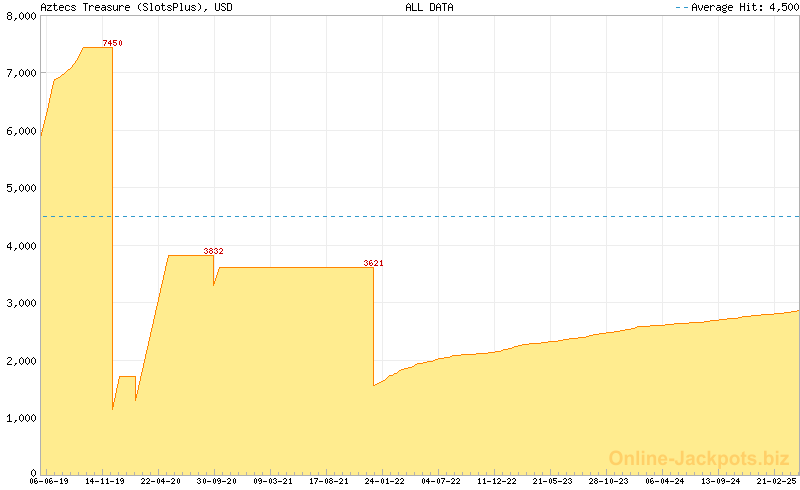
Task: Click the 17-08-21 date tick
Action: 329,481
